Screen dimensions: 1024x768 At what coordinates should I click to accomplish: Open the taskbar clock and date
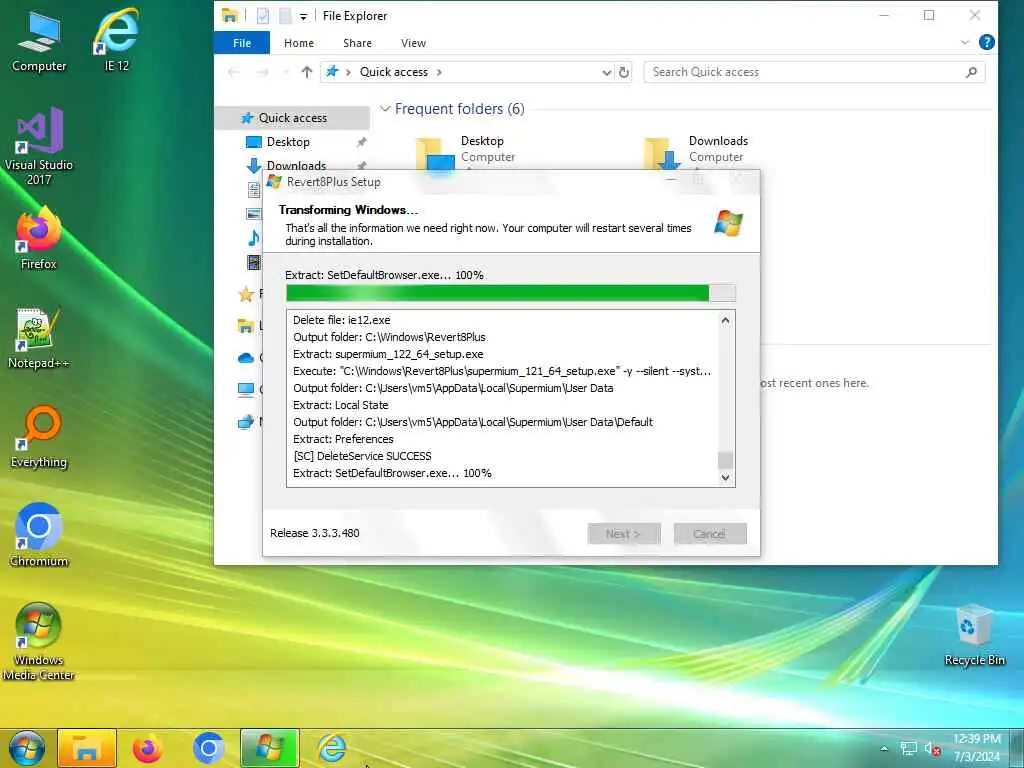976,748
